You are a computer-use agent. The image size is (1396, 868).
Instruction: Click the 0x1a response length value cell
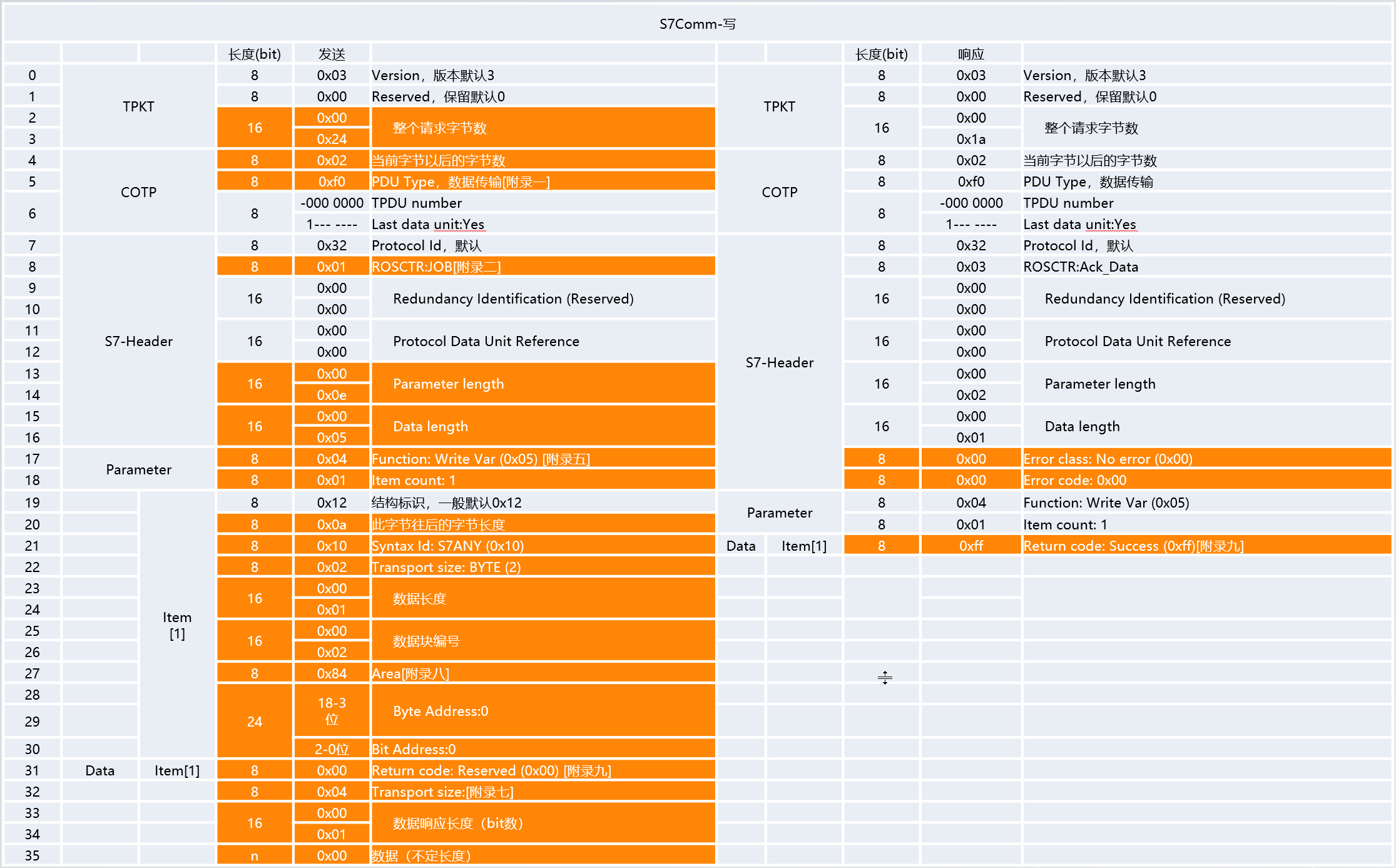tap(971, 139)
